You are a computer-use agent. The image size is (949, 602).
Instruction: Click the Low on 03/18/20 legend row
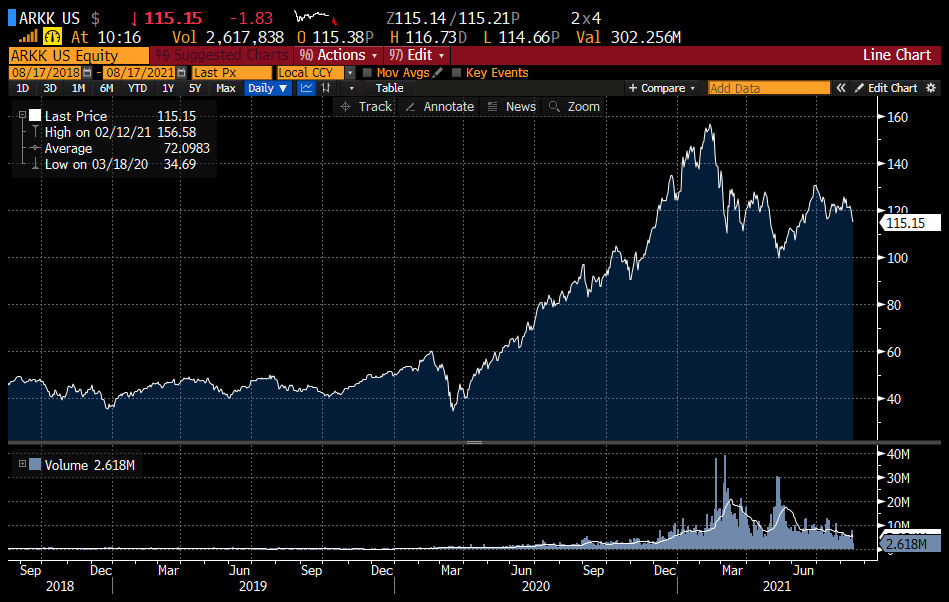click(x=120, y=164)
